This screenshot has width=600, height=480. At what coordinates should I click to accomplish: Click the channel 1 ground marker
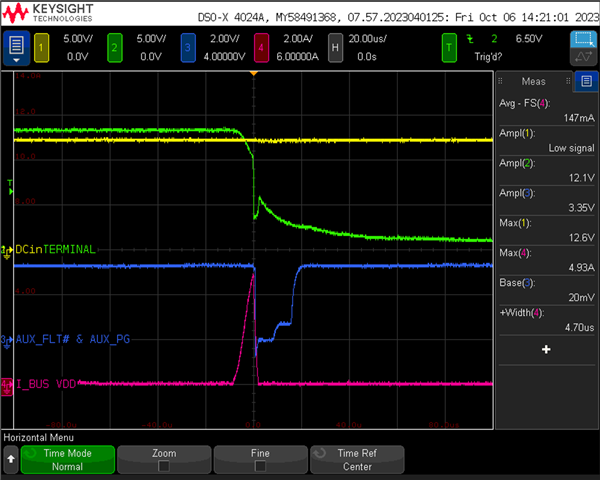(x=7, y=252)
